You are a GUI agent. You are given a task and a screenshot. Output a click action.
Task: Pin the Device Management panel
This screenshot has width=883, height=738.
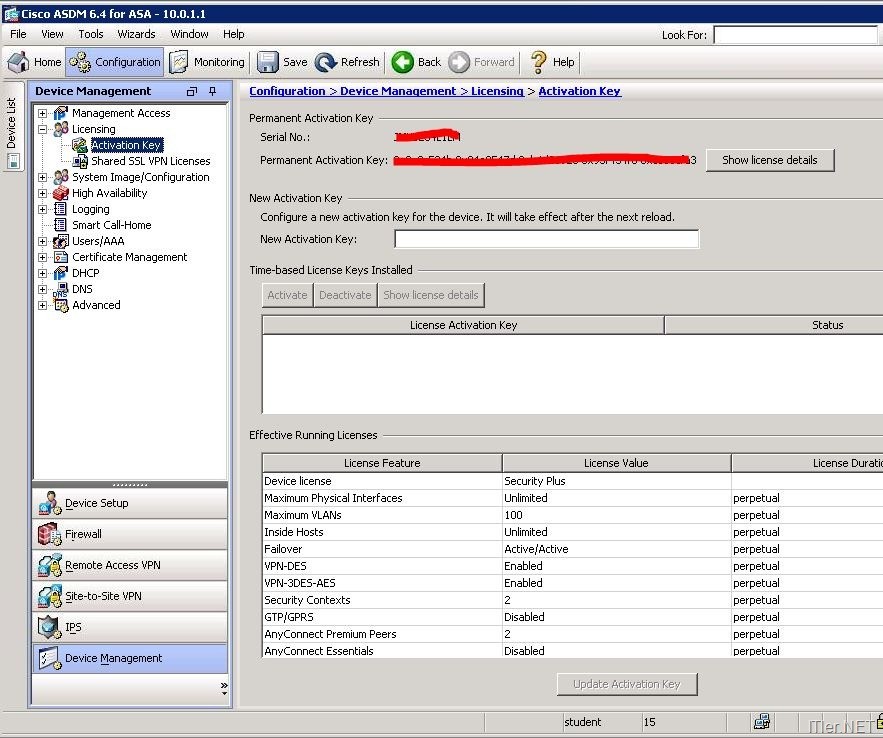coord(212,91)
